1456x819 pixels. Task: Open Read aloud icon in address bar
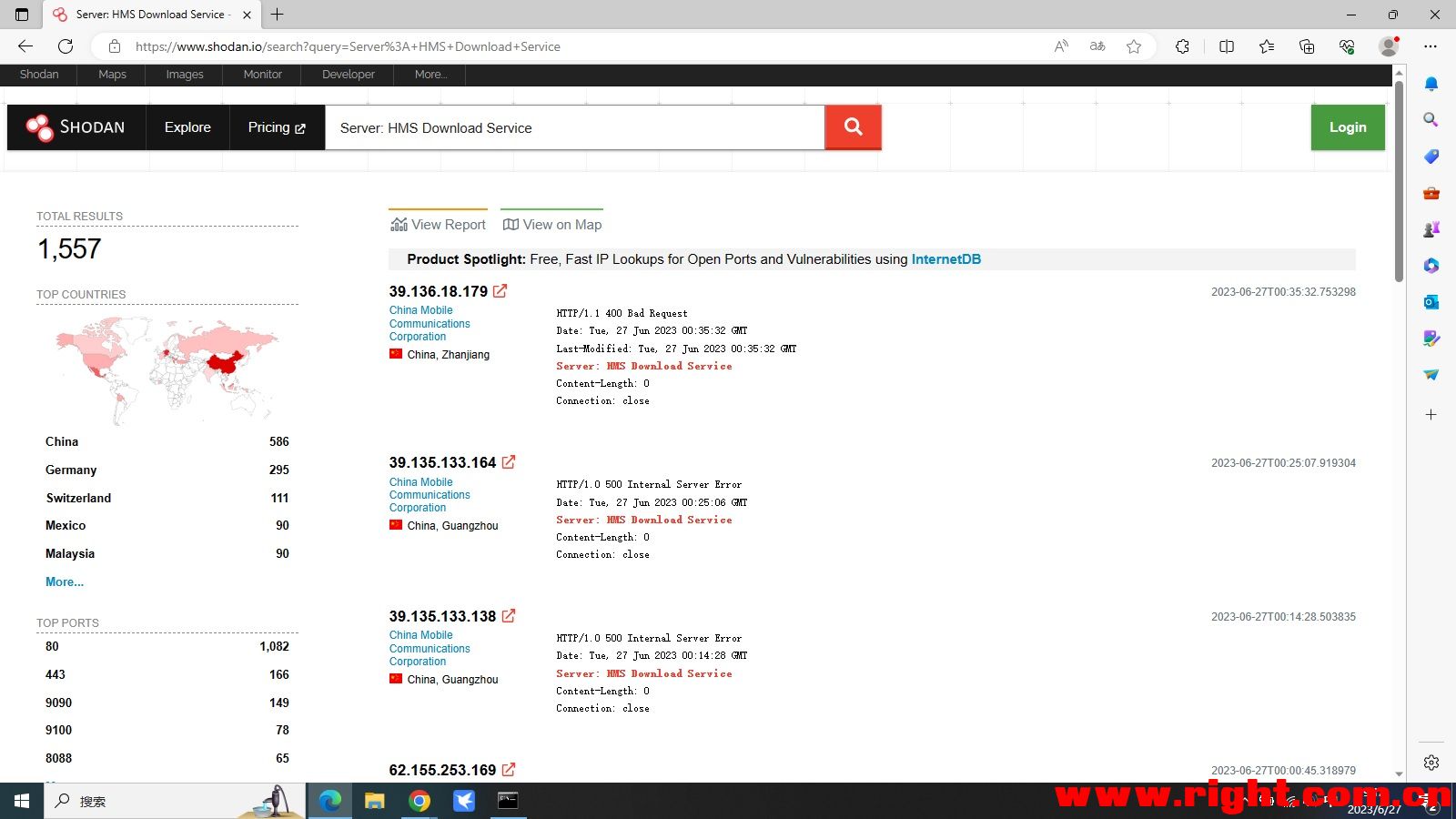1061,46
